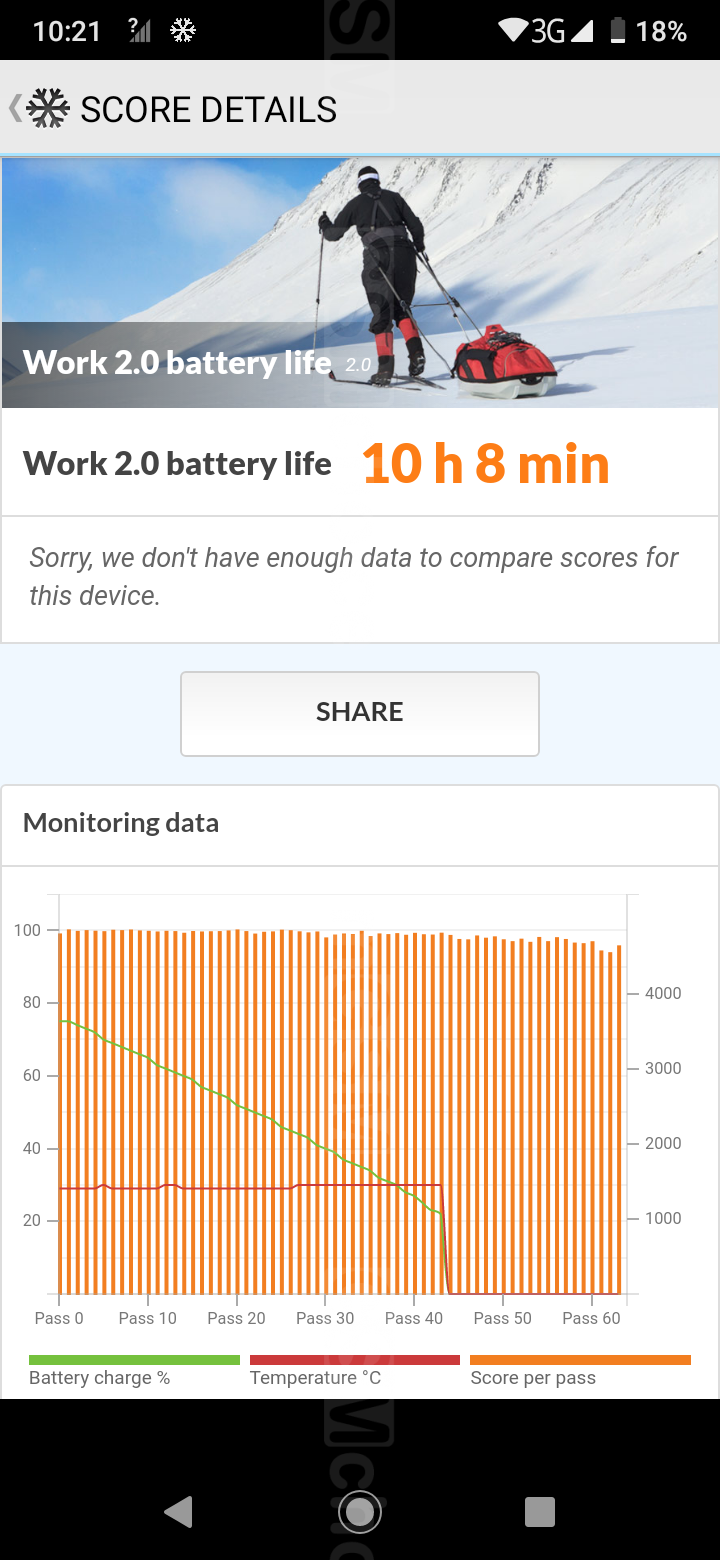Image resolution: width=720 pixels, height=1560 pixels.
Task: Tap the skier banner image
Action: click(360, 282)
